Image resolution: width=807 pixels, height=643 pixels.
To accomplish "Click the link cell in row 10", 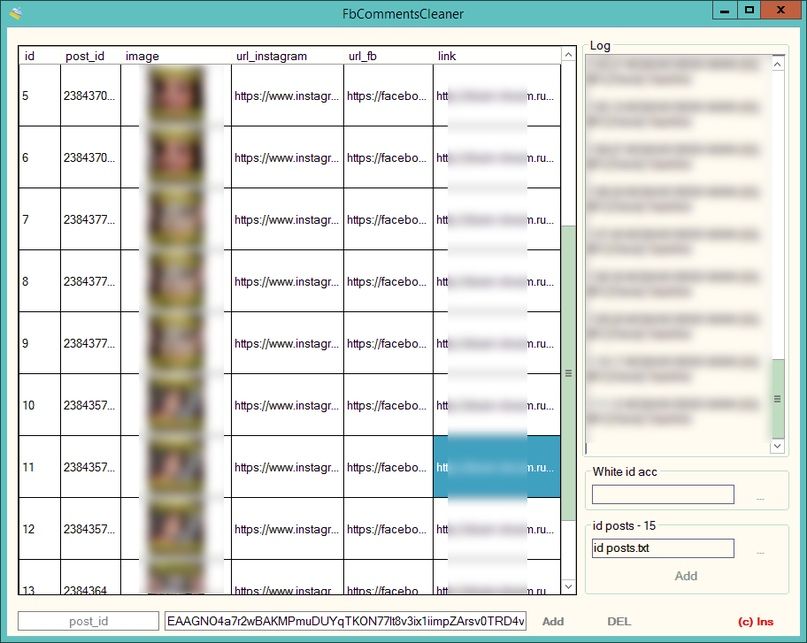I will (x=497, y=405).
